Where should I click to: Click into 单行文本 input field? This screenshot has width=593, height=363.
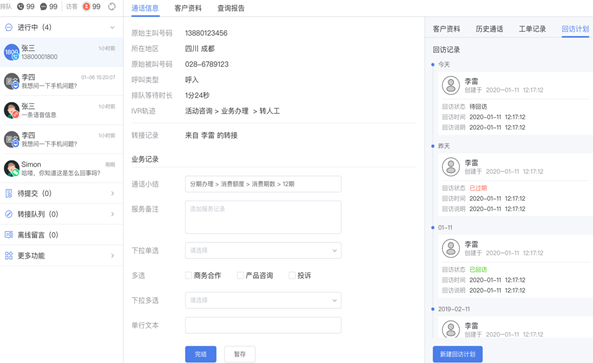pos(263,325)
